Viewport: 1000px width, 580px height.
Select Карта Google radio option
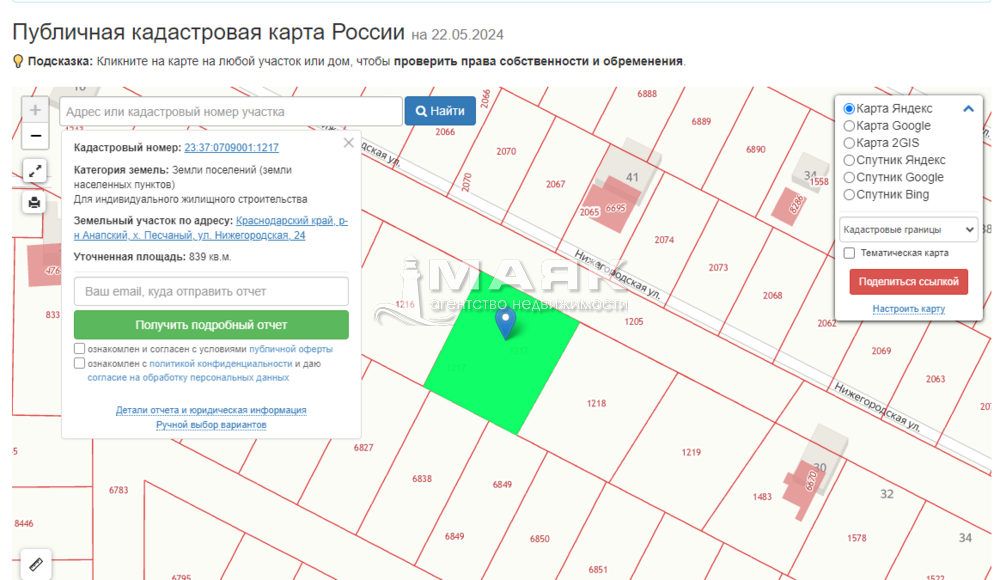[850, 126]
